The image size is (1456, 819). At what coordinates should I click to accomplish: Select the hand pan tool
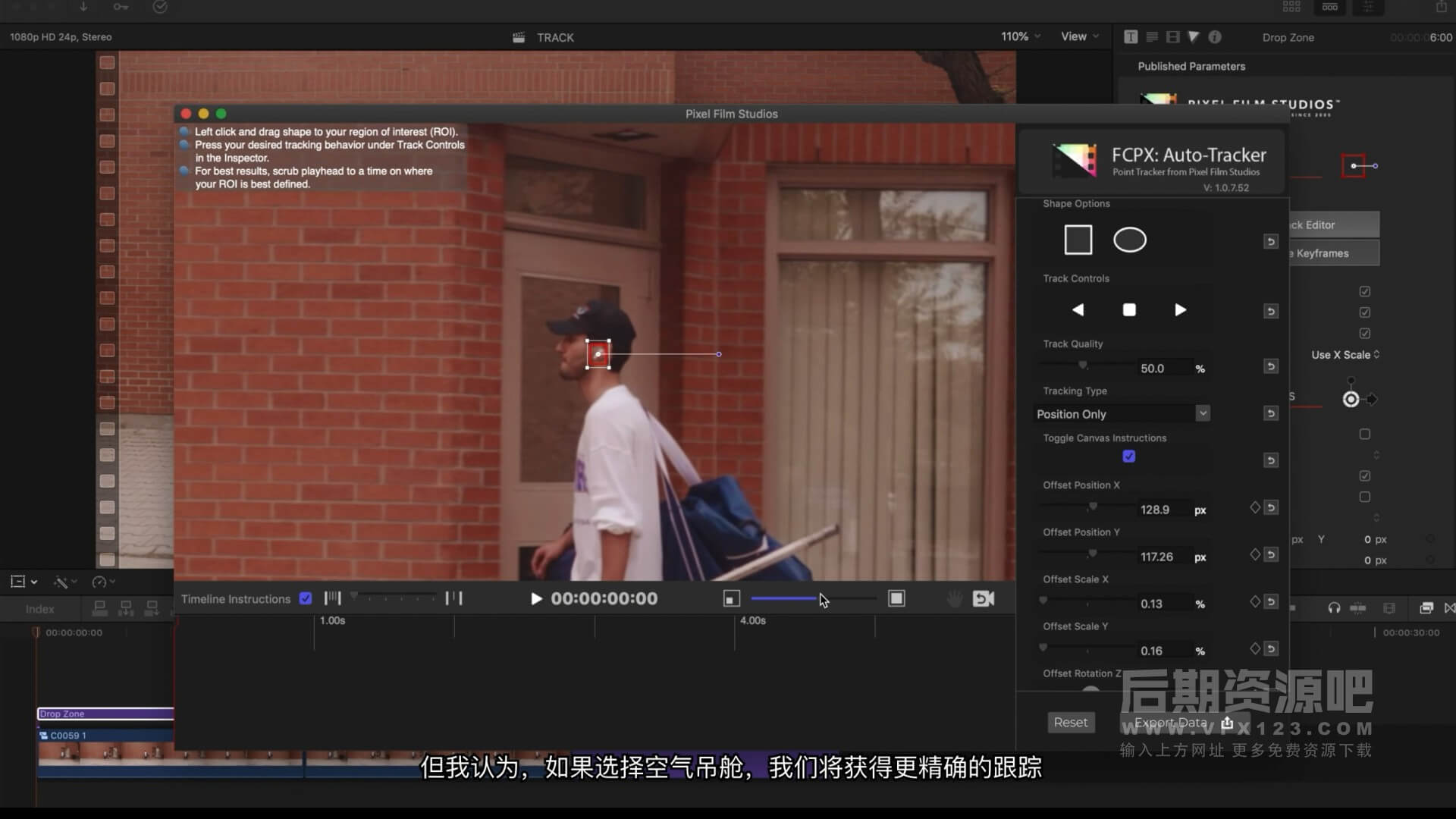point(954,599)
